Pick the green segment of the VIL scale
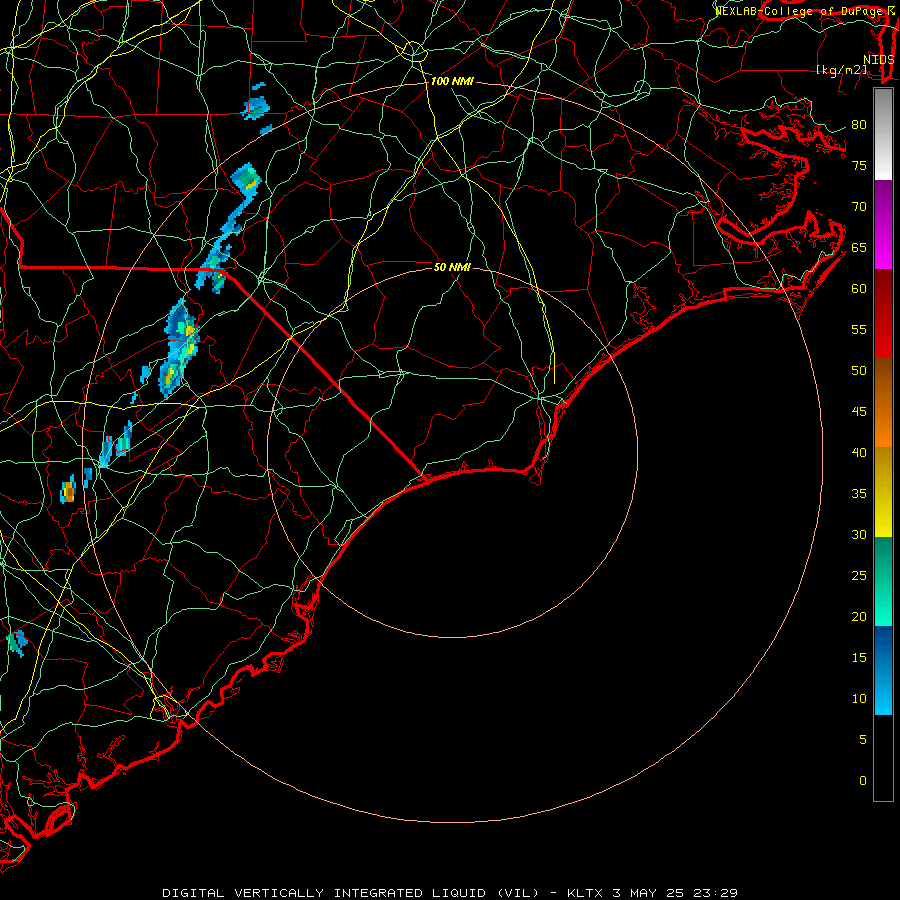Image resolution: width=900 pixels, height=900 pixels. point(883,581)
